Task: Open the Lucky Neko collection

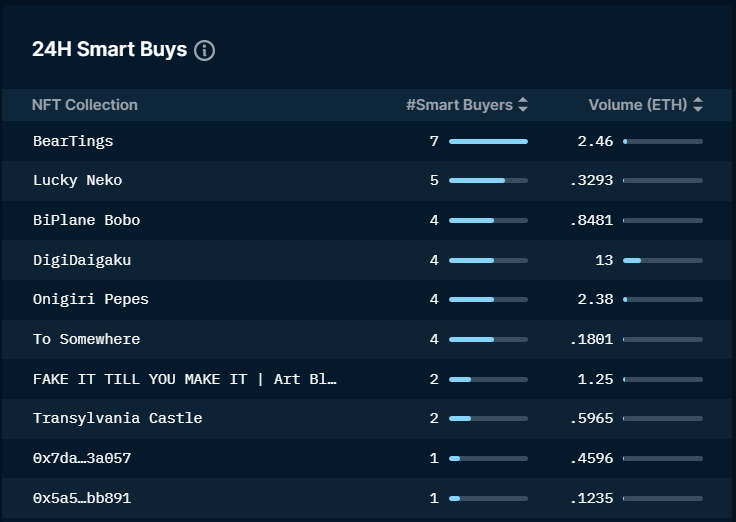Action: pos(77,181)
